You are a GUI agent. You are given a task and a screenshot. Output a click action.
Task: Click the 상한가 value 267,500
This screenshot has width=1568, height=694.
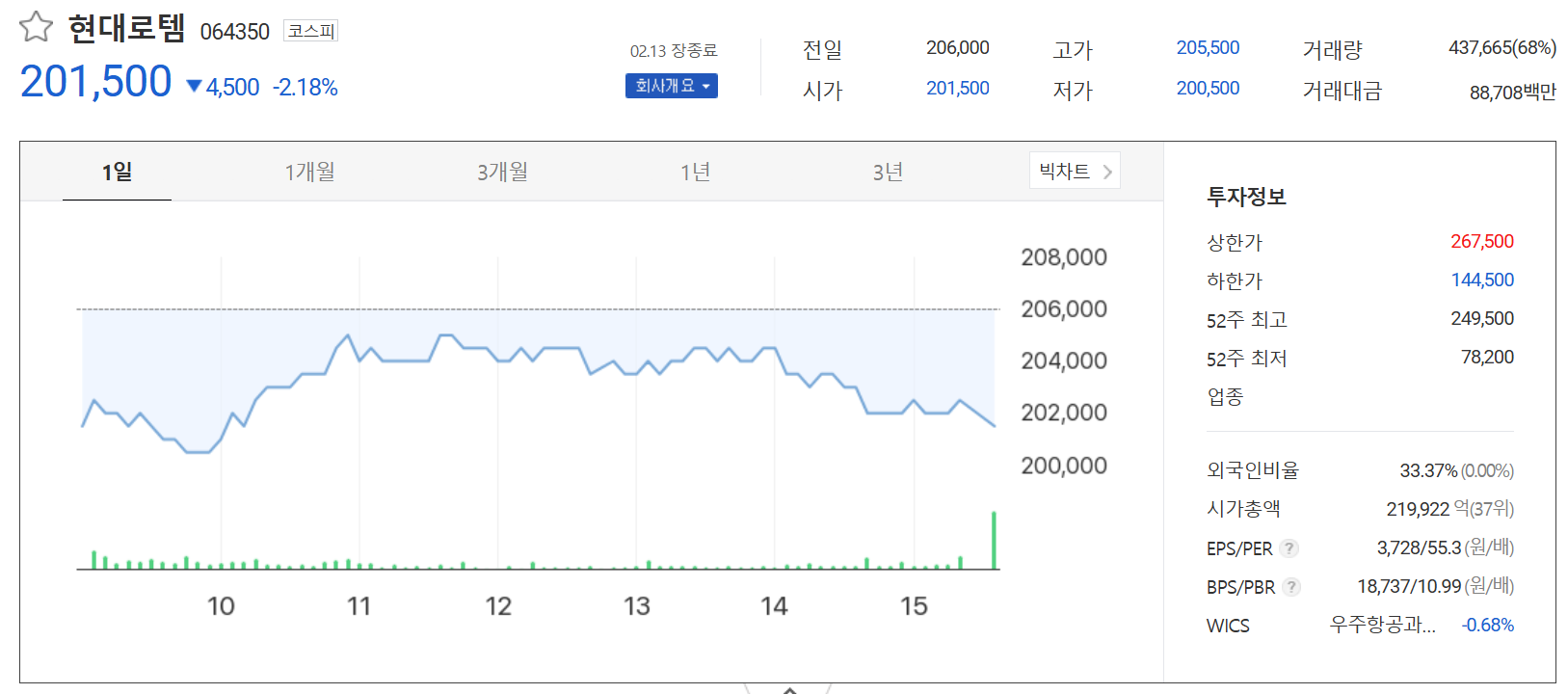(1482, 242)
